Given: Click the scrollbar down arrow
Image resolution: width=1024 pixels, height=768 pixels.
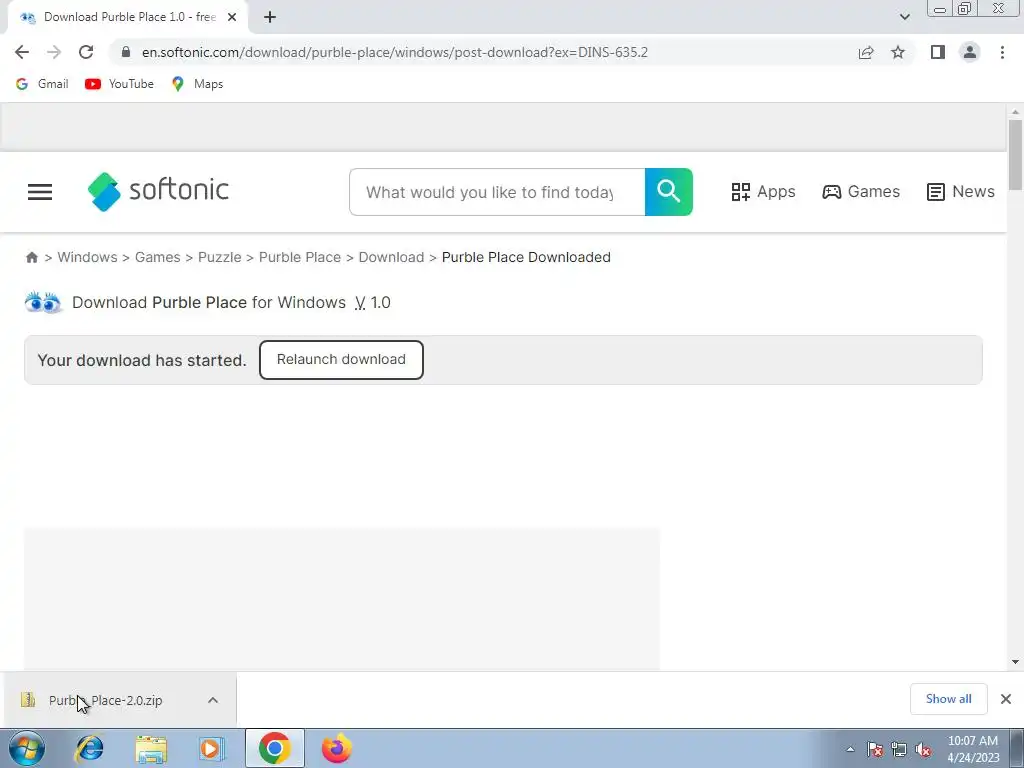Looking at the screenshot, I should (x=1015, y=662).
